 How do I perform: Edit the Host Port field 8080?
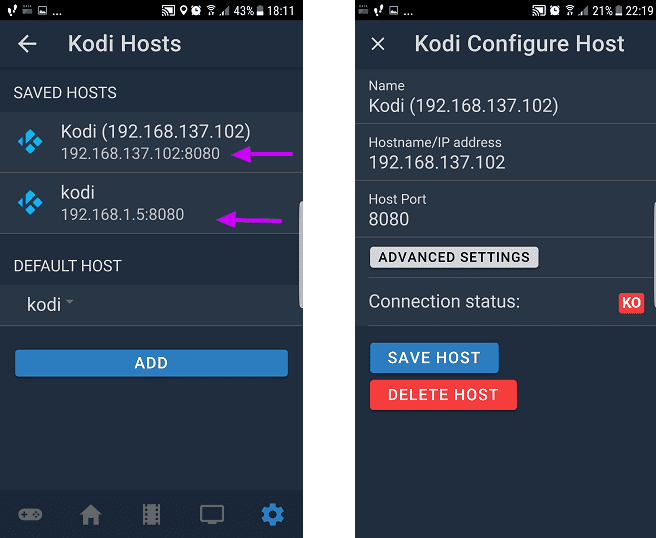tap(505, 210)
